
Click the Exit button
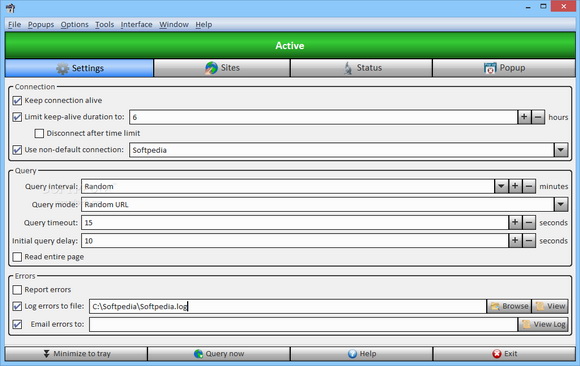(504, 354)
